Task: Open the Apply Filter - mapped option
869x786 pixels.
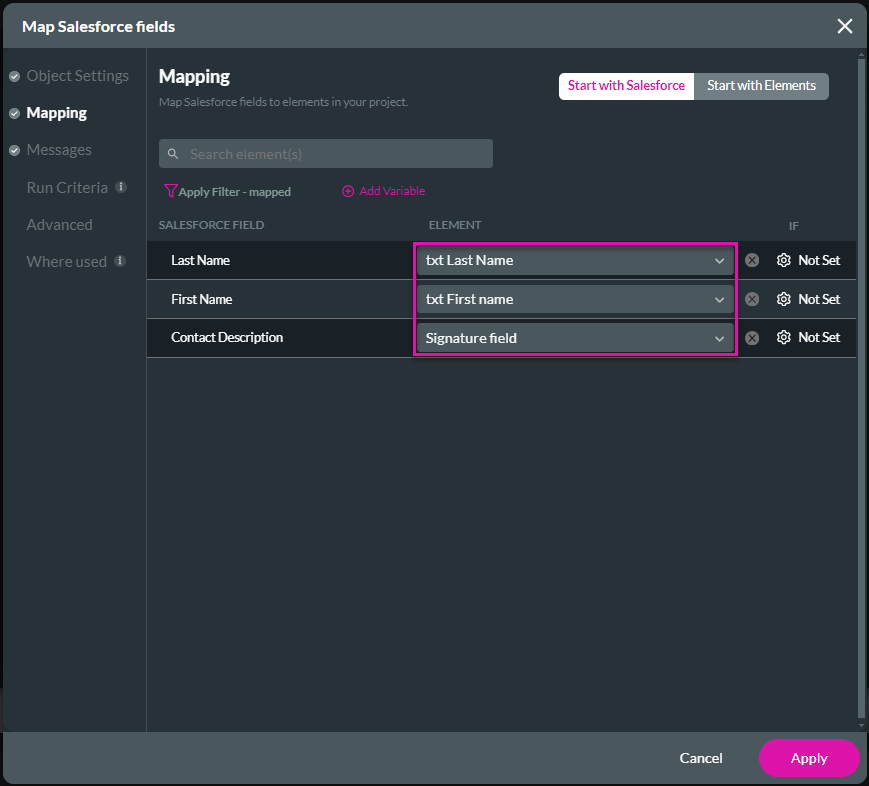Action: click(x=227, y=191)
